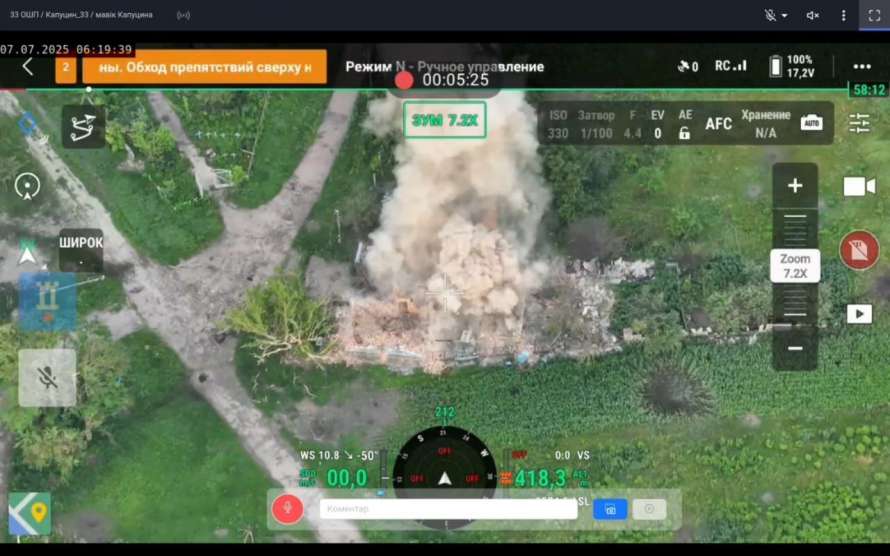Click the stream title '33 ОШП / Капуцин_33'

(x=81, y=15)
